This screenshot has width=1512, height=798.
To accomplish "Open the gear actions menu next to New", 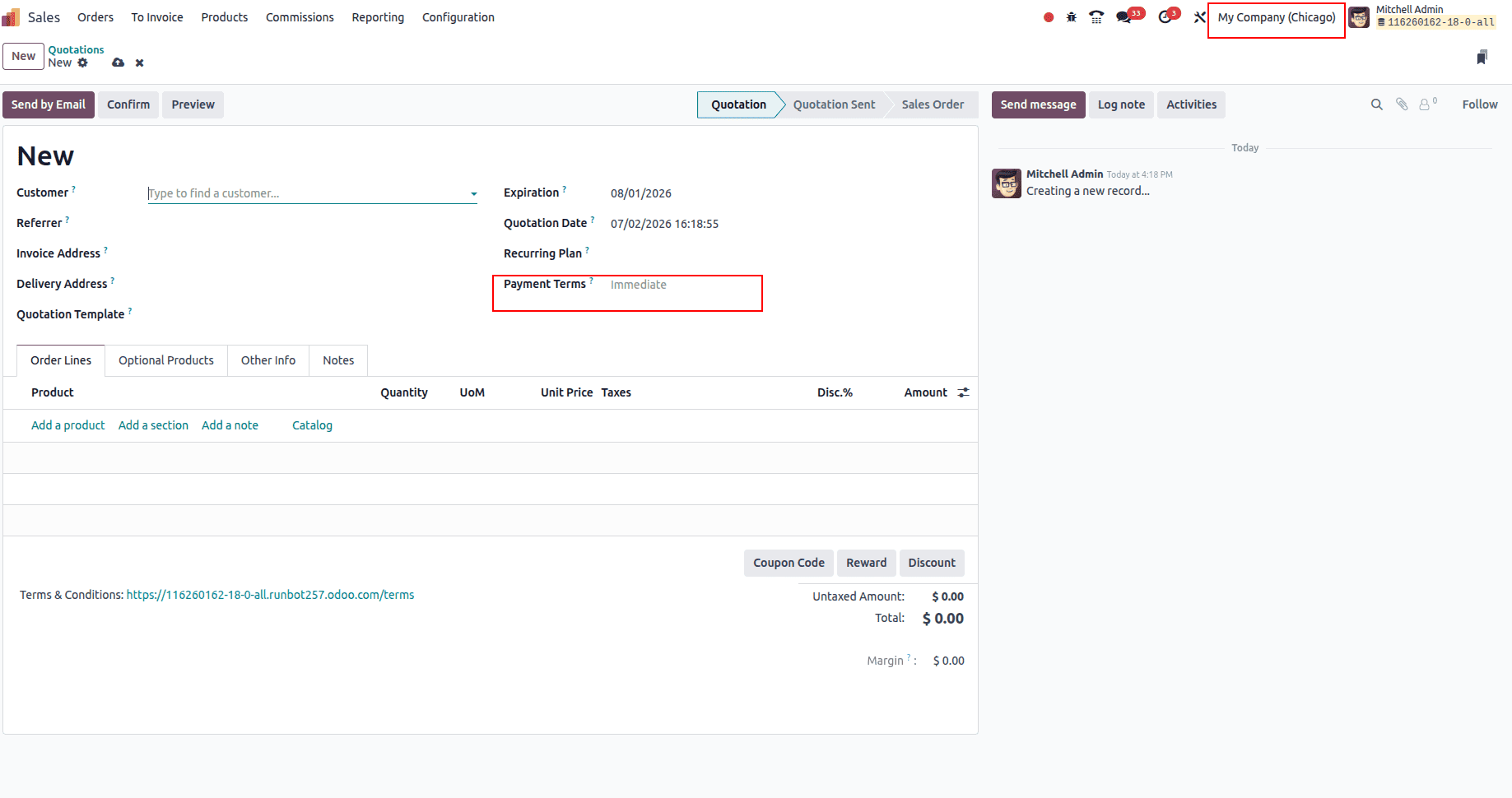I will [82, 63].
